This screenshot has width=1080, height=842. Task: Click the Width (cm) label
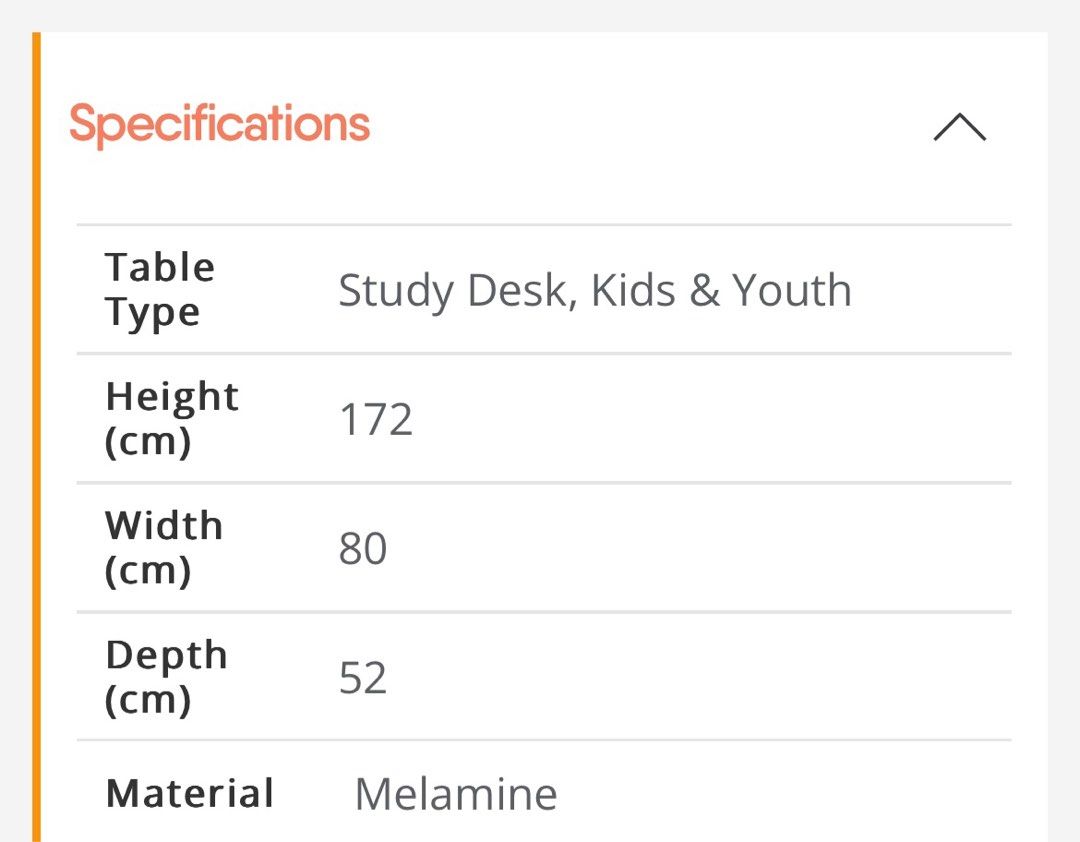click(x=164, y=547)
